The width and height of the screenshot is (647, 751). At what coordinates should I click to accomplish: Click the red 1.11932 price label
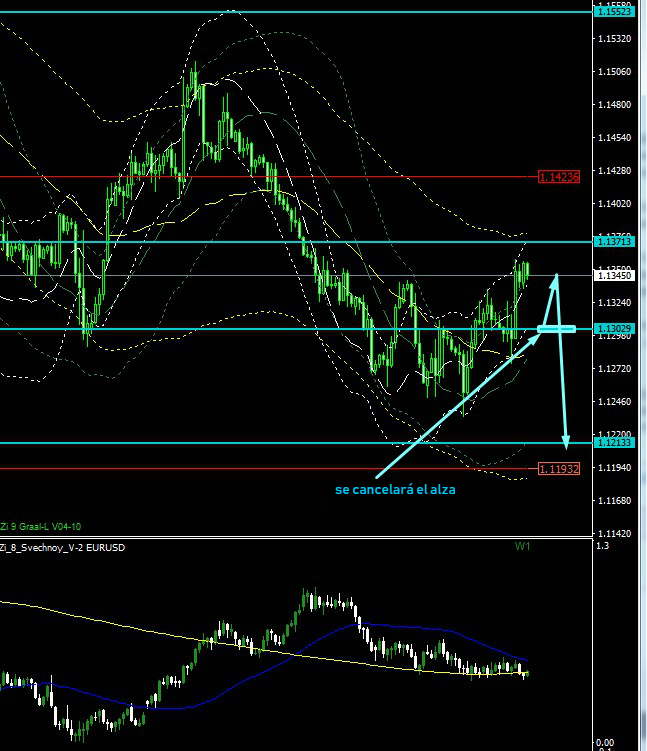558,468
